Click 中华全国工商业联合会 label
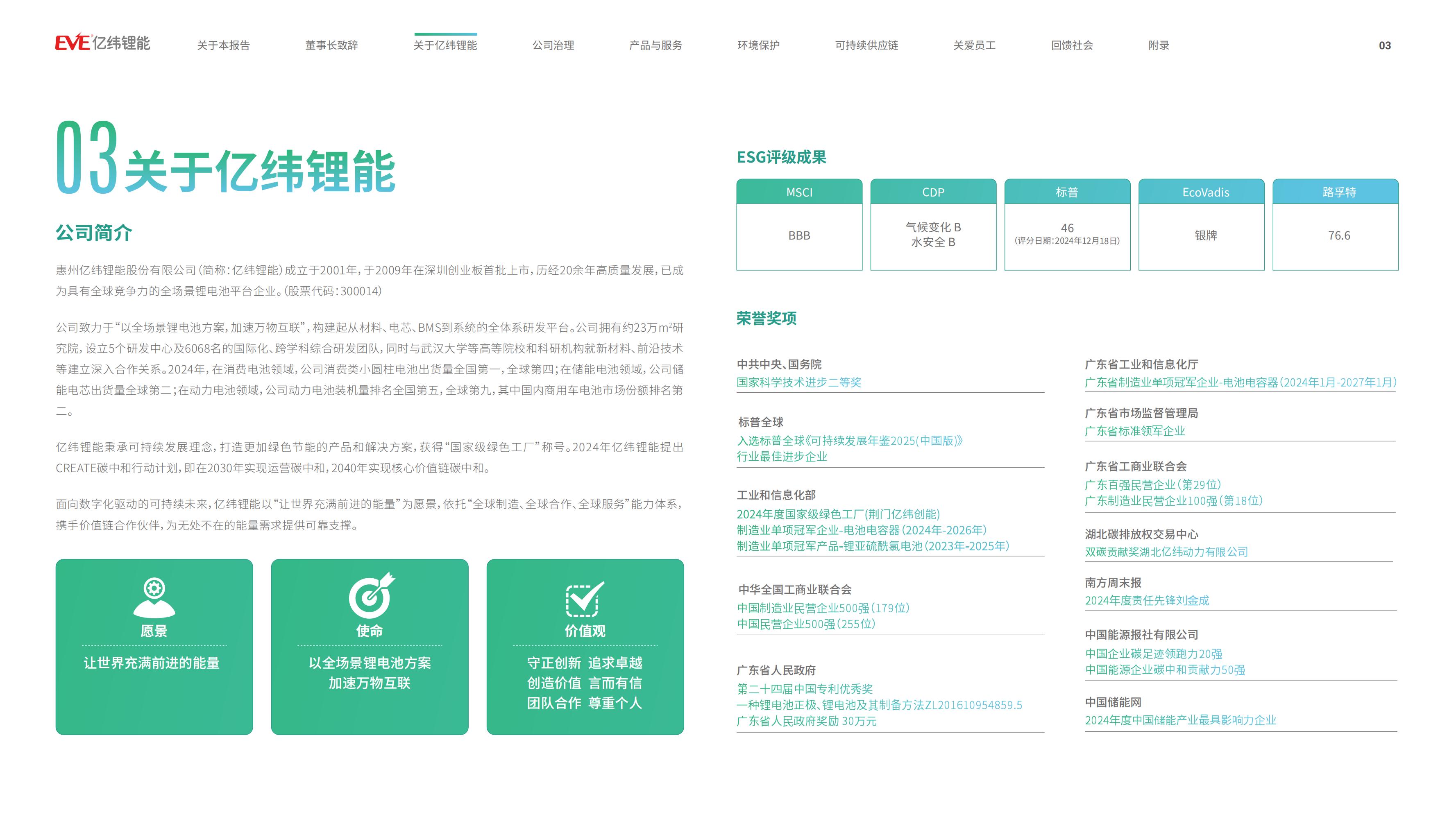Viewport: 1456px width, 819px height. pos(795,590)
